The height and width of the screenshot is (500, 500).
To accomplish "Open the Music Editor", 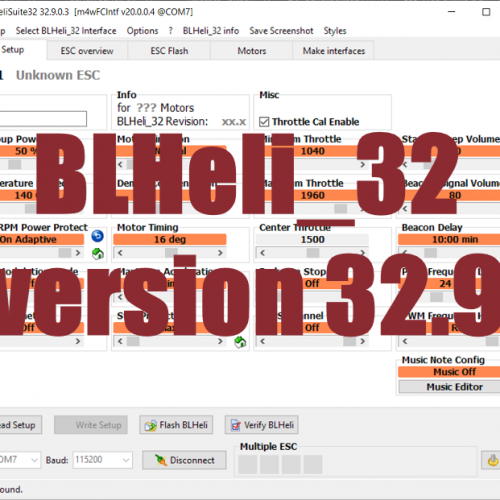I will (454, 387).
